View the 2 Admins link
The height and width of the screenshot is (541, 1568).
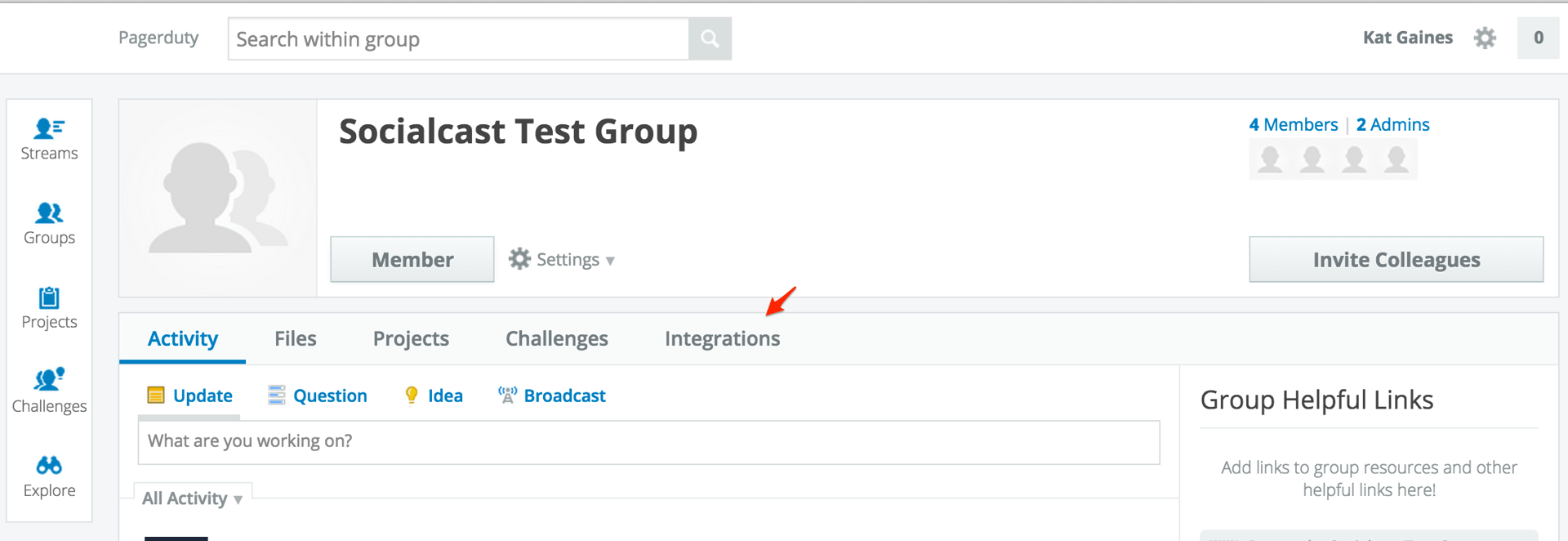pos(1392,124)
